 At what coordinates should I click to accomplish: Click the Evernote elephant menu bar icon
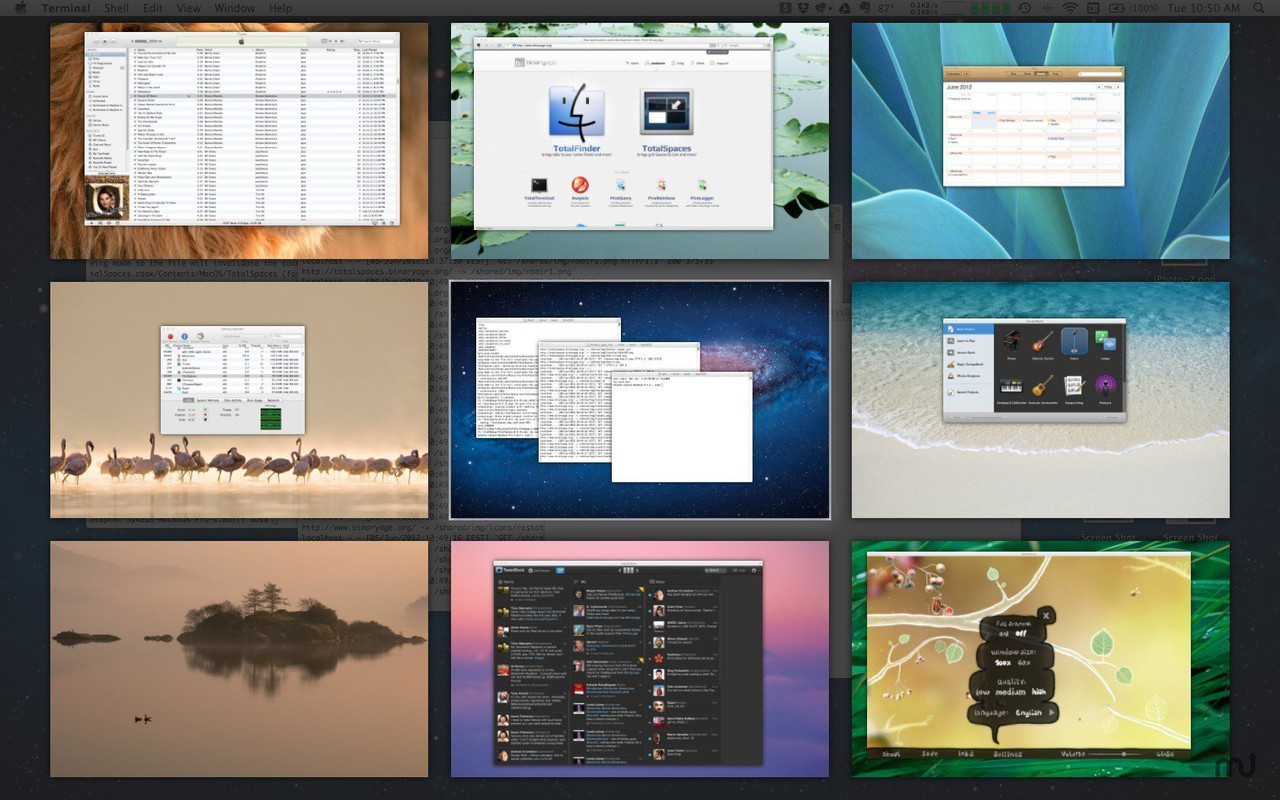pos(866,8)
